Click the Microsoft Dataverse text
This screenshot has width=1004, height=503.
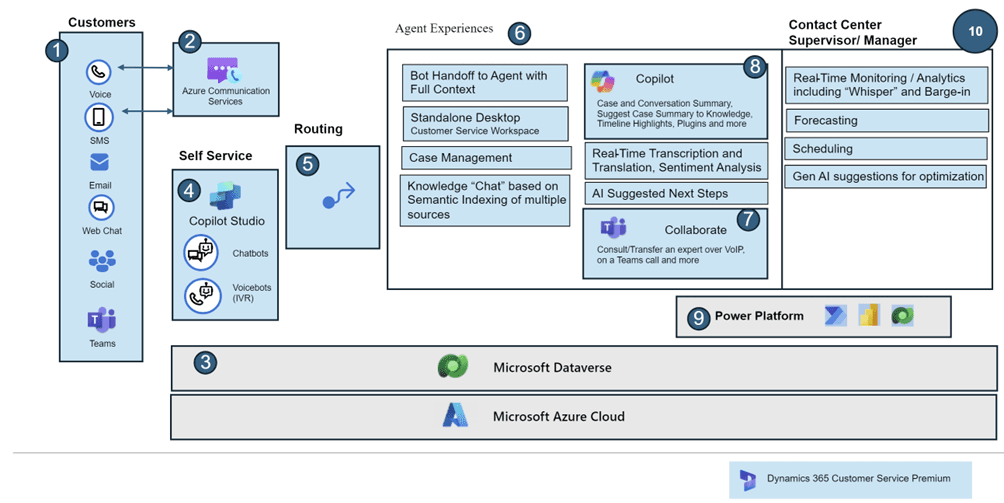(x=552, y=367)
